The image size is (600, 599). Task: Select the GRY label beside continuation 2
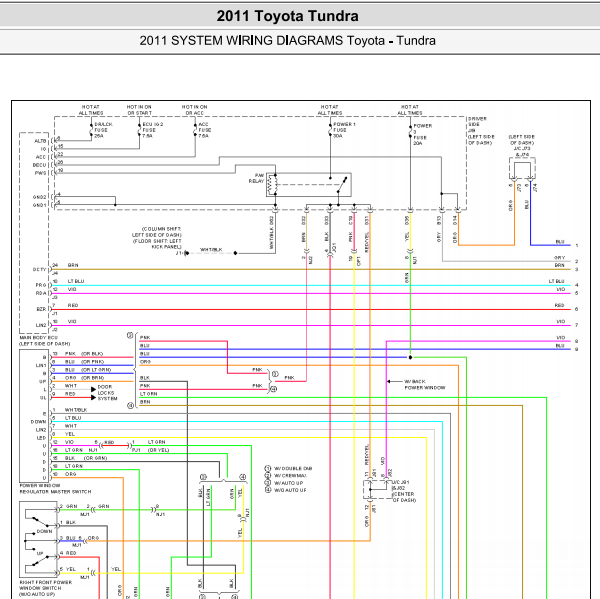[x=559, y=258]
